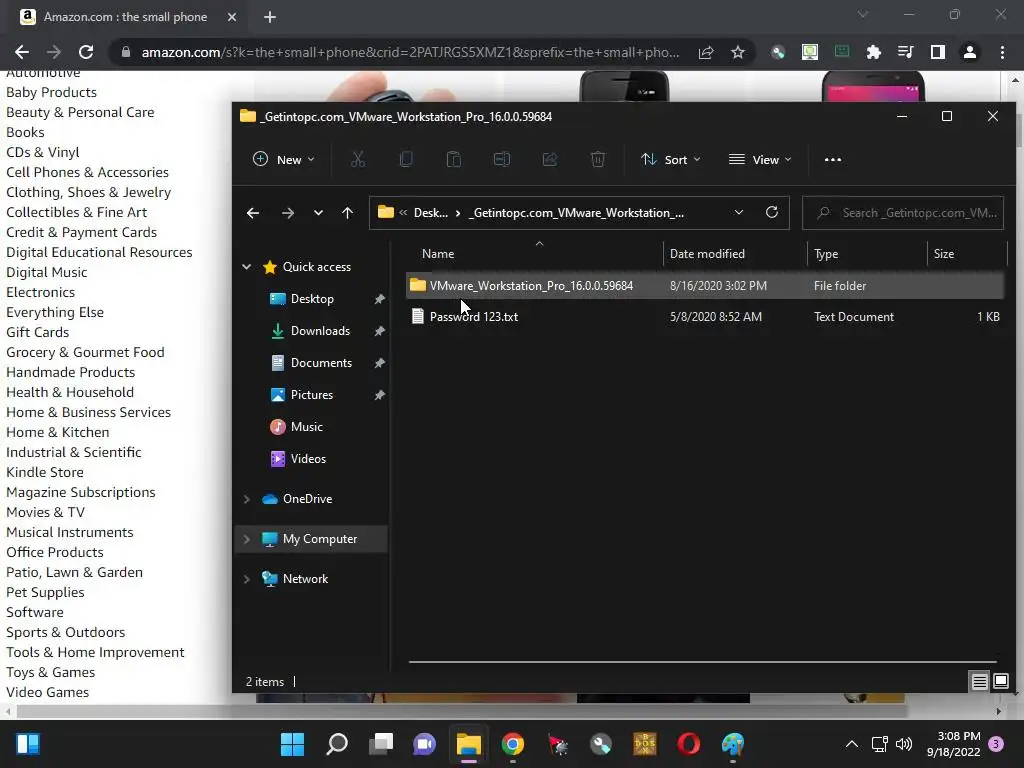Open Task View on taskbar
This screenshot has height=768, width=1024.
coord(381,744)
